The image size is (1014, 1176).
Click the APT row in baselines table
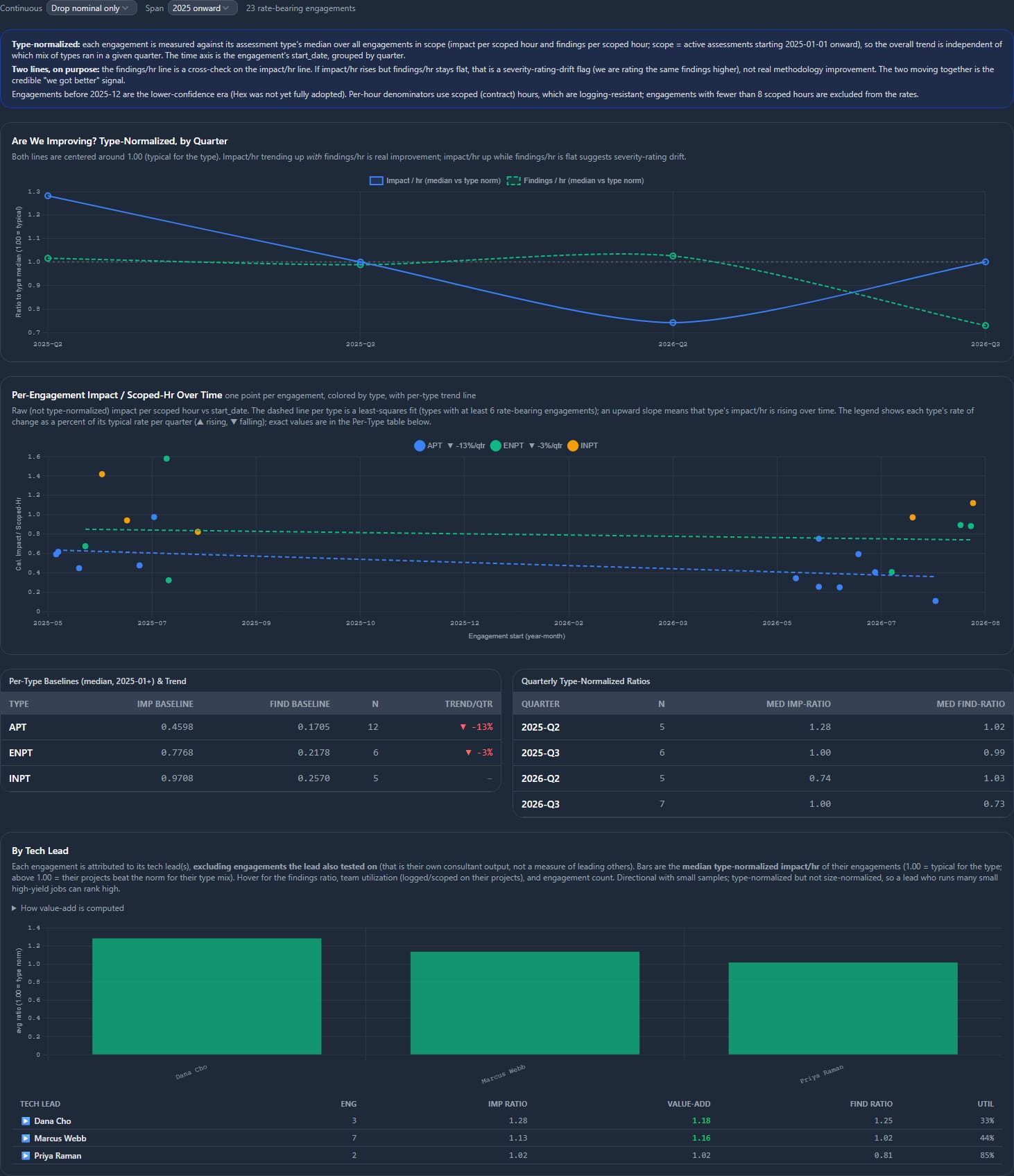coord(250,727)
